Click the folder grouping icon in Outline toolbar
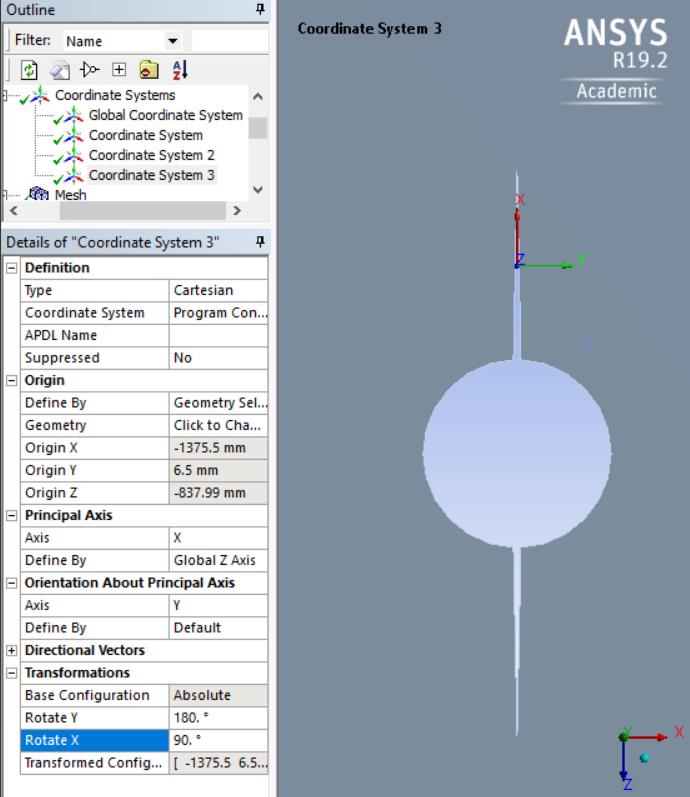 (x=149, y=70)
